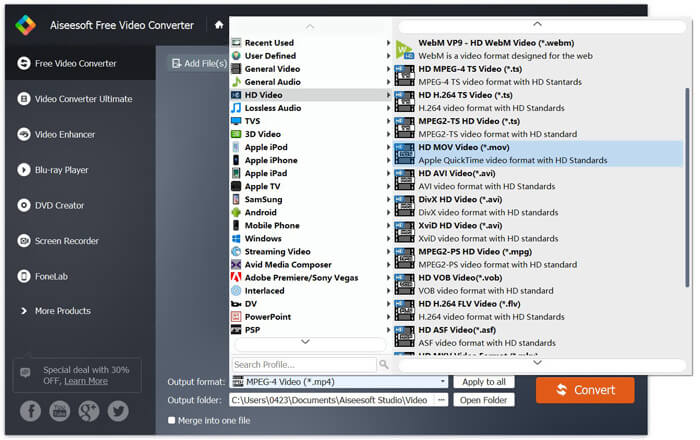This screenshot has height=440, width=700.
Task: Click the Free Video Converter sidebar icon
Action: [24, 63]
